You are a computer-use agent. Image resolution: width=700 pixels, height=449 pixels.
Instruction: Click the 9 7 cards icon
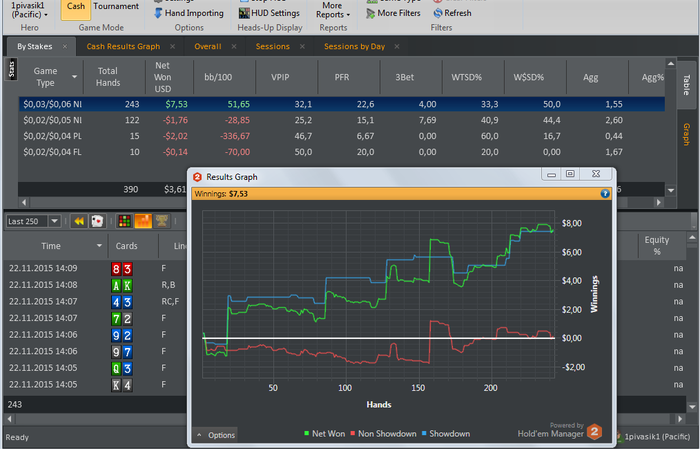(121, 352)
